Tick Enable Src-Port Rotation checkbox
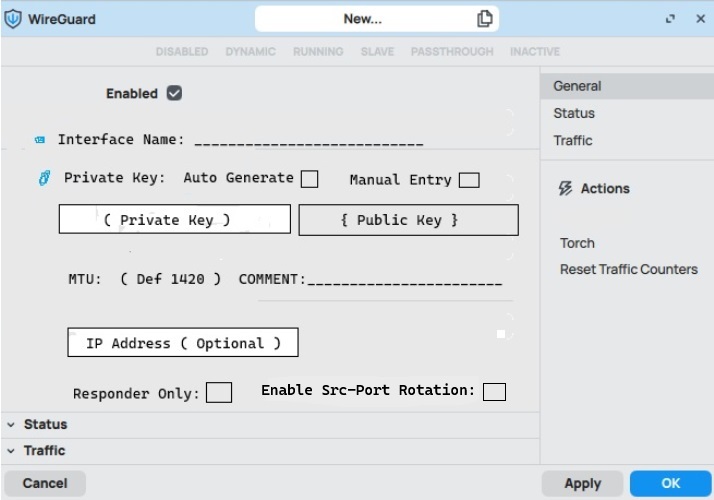Image resolution: width=714 pixels, height=500 pixels. [x=495, y=392]
